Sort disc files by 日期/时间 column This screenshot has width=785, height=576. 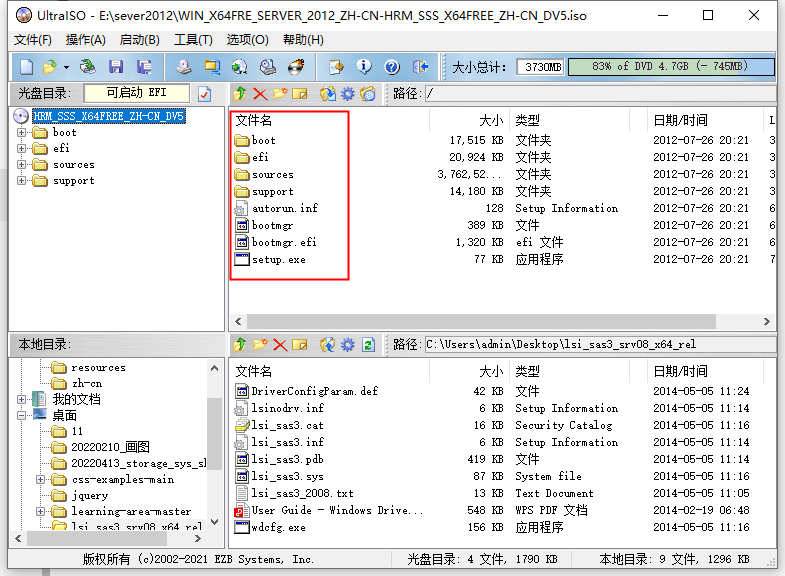[x=704, y=120]
